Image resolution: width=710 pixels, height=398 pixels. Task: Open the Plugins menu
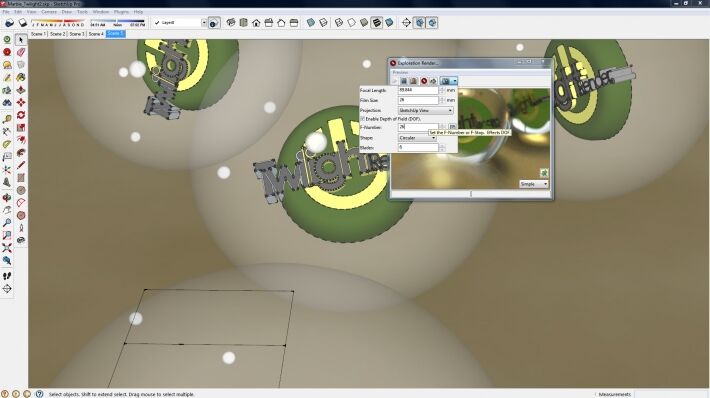(x=121, y=12)
